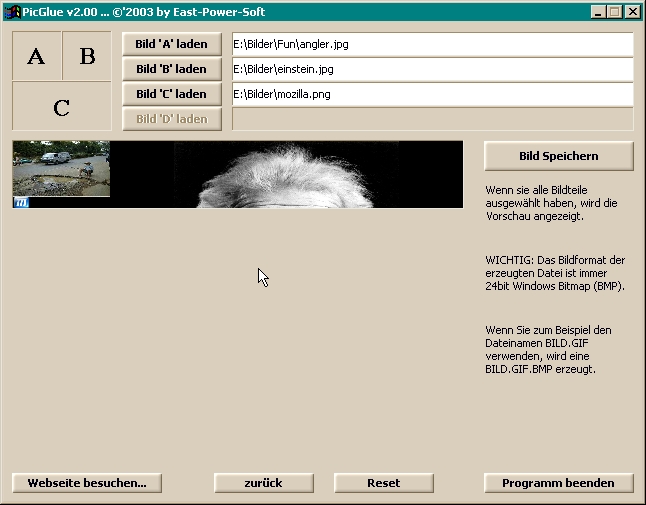Click the "BILD.GIF.BMP erzeugt." text line
The height and width of the screenshot is (505, 646).
[540, 369]
